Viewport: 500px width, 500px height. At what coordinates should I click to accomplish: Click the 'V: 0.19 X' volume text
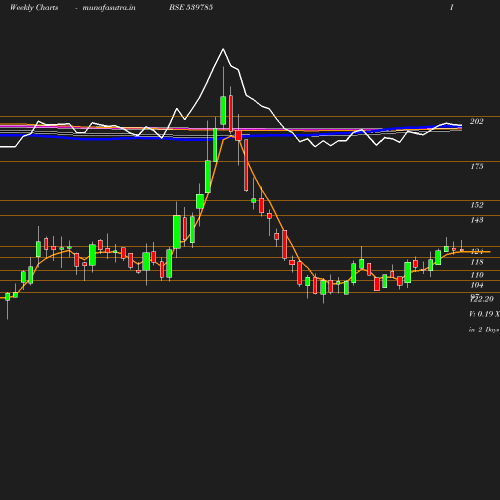coord(484,314)
